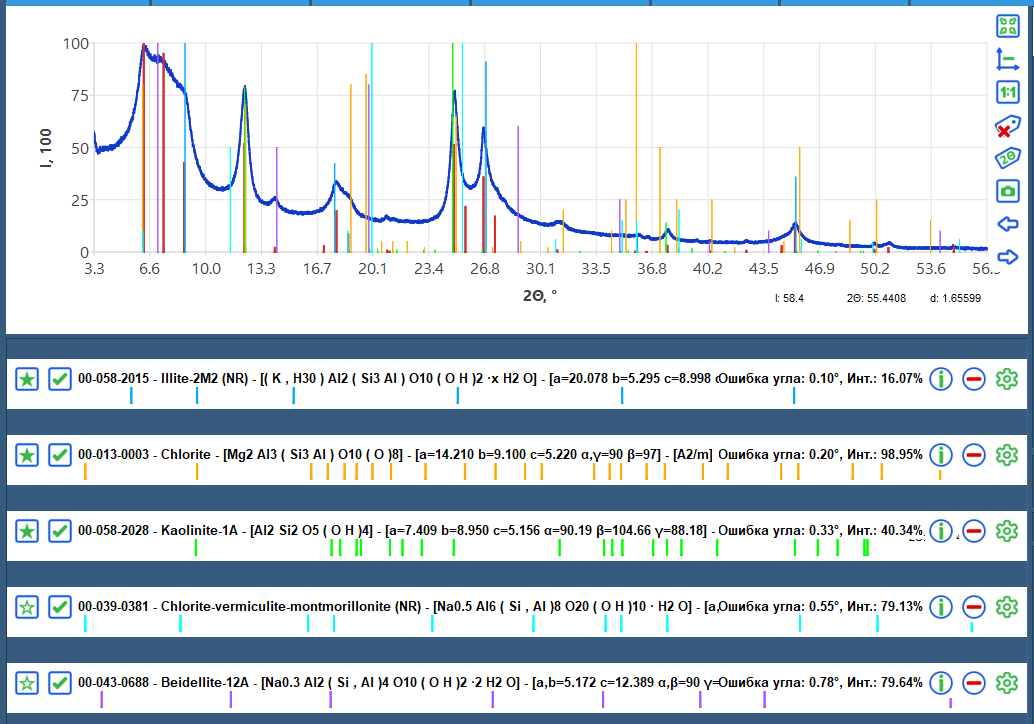Star the Chlorite-vermiculite-montmorillonite phase

[x=28, y=606]
